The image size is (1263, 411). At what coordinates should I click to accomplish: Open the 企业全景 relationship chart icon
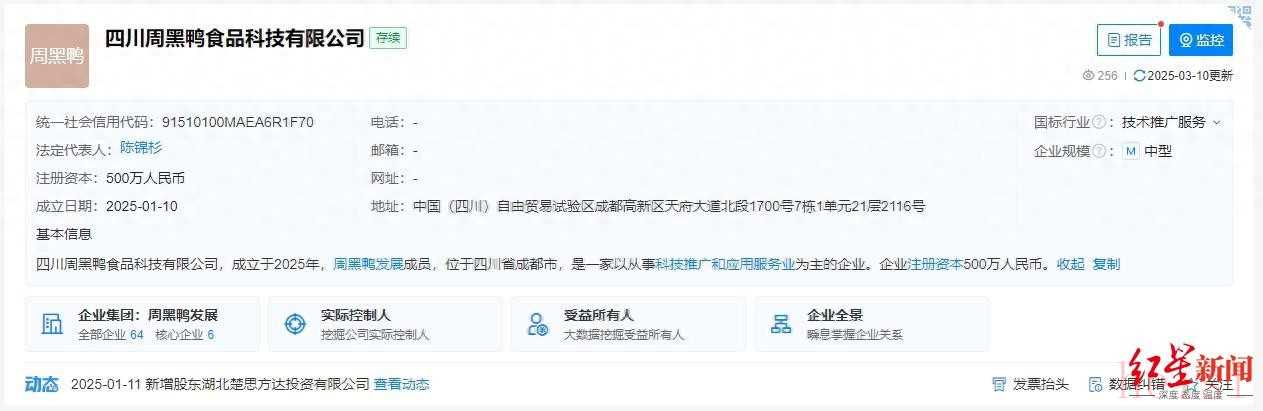(x=781, y=324)
